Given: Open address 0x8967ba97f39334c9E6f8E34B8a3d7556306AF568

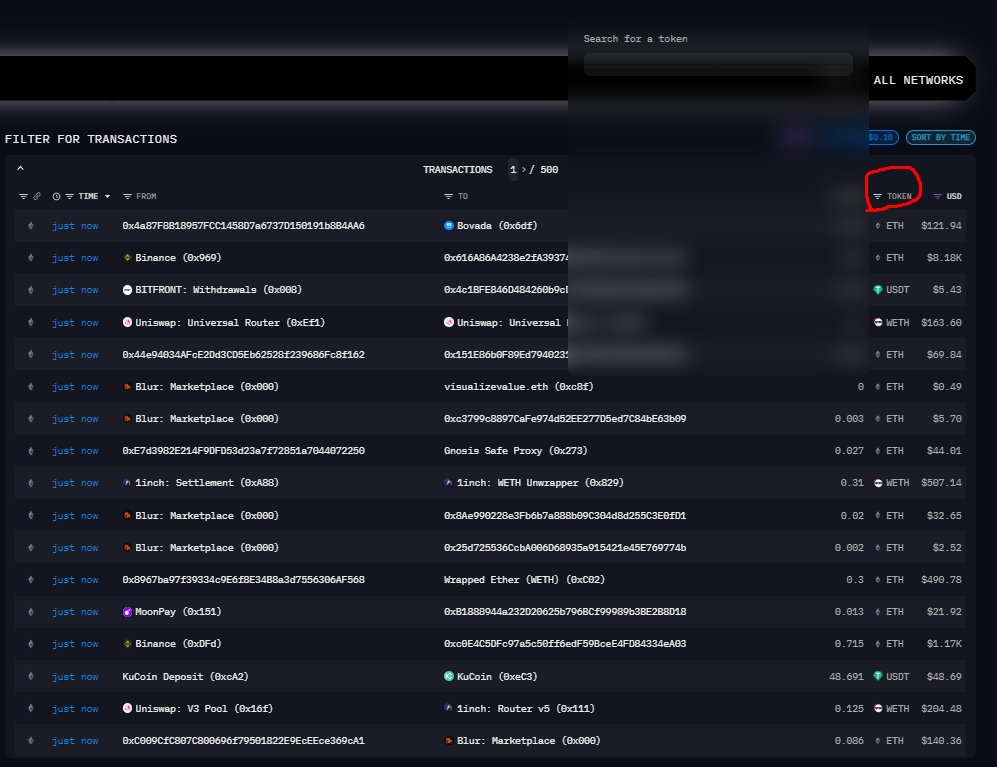Looking at the screenshot, I should click(x=244, y=579).
